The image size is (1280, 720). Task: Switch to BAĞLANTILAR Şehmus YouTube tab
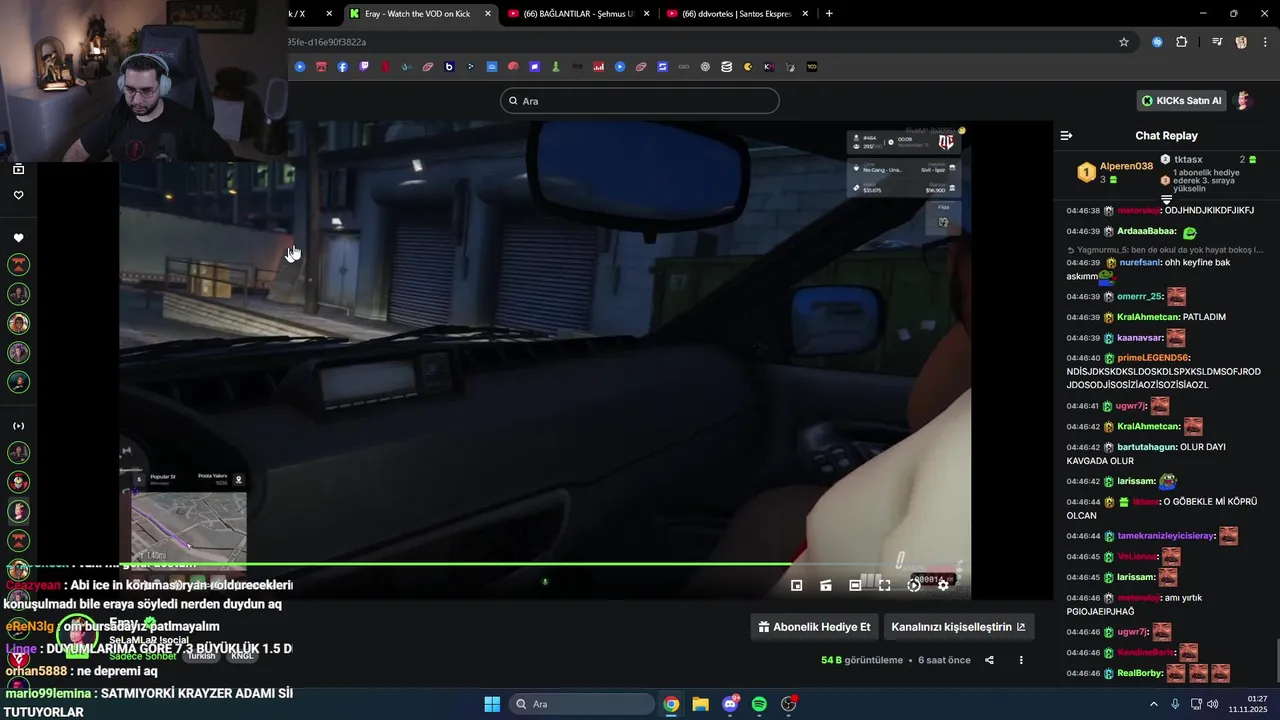[579, 14]
